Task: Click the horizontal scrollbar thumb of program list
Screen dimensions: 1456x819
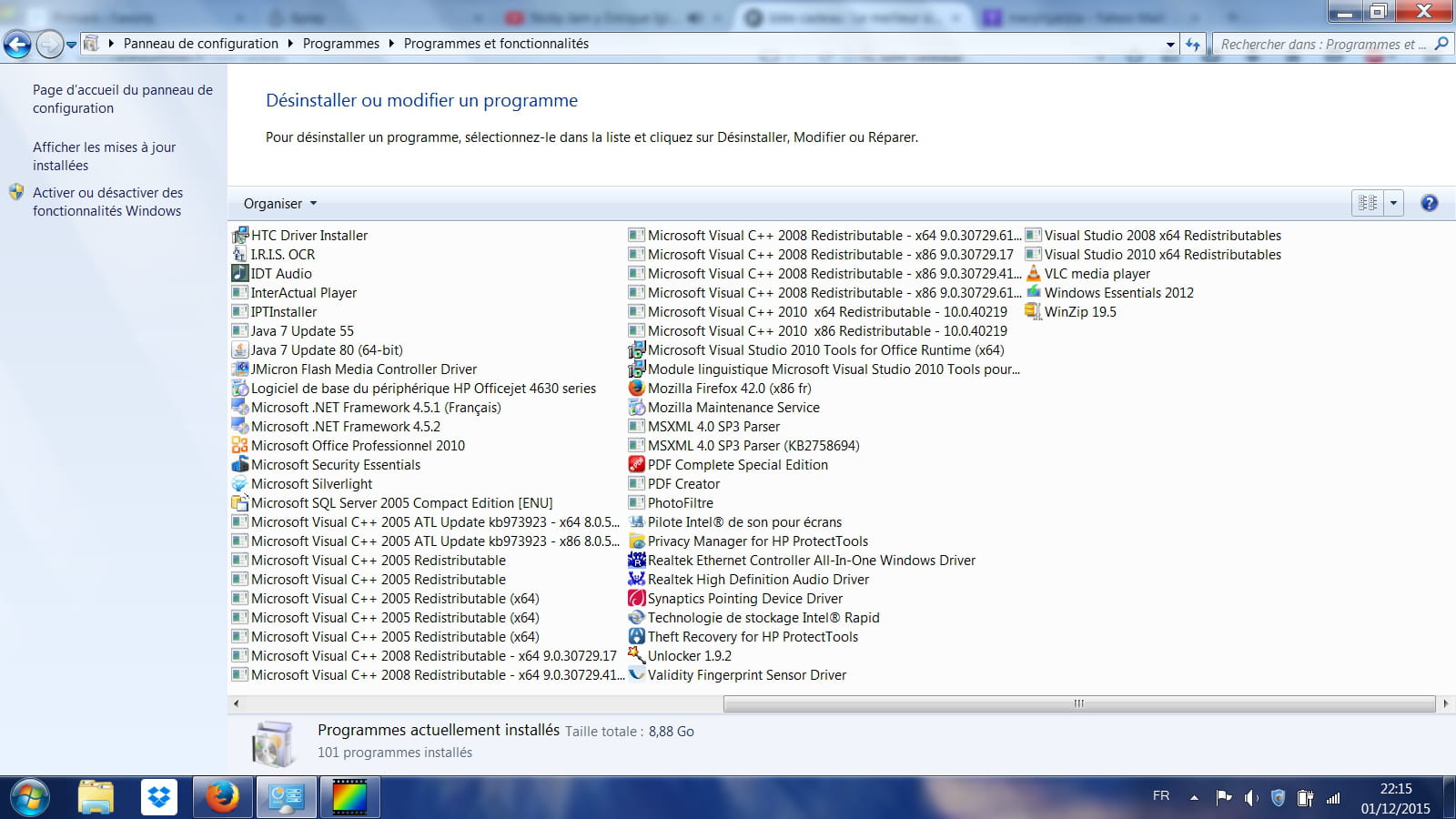Action: (1079, 703)
